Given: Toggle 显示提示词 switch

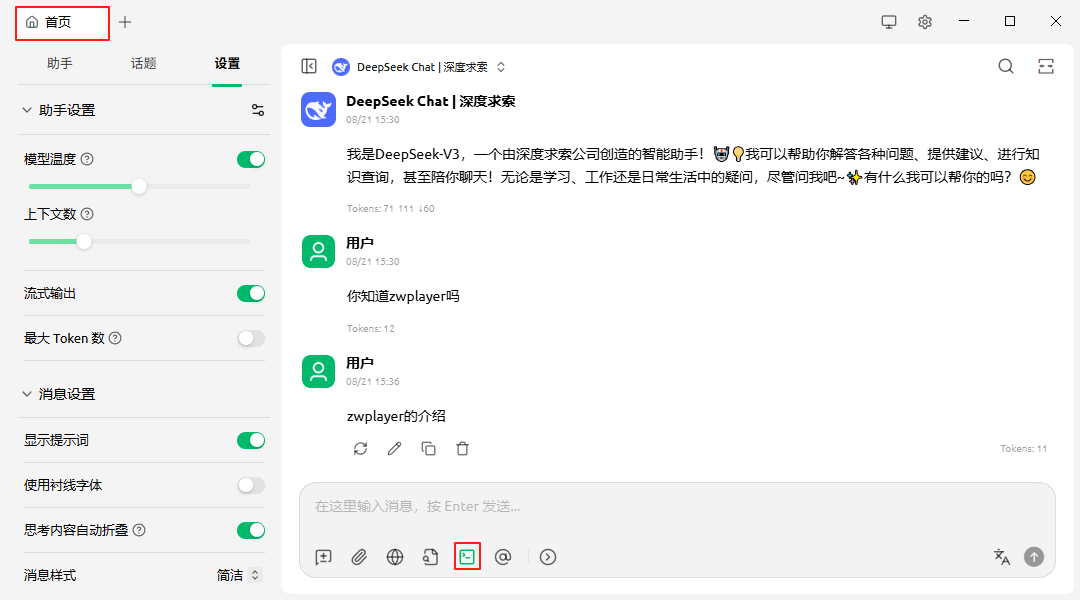Looking at the screenshot, I should pos(251,440).
